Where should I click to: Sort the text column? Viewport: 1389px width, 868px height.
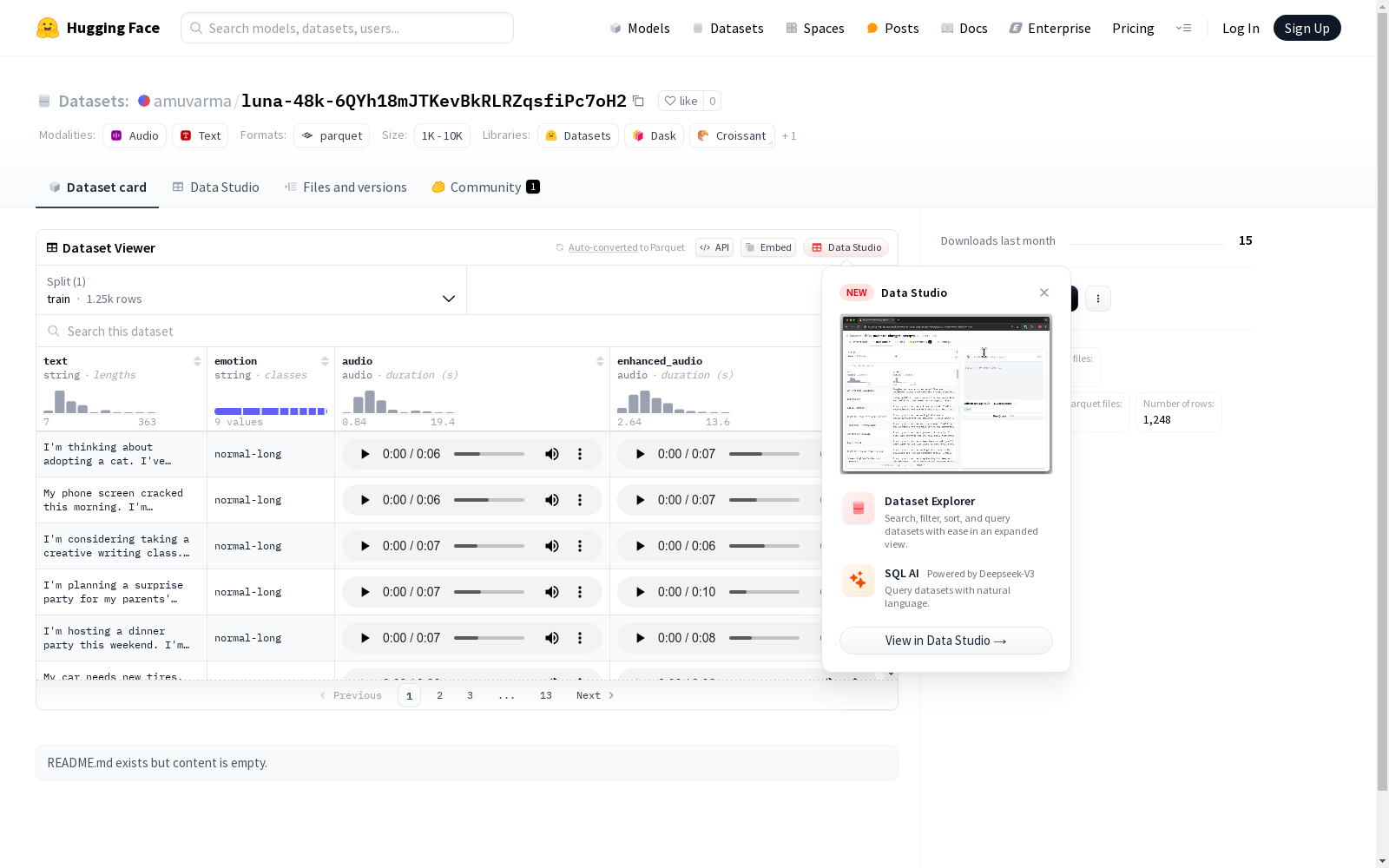coord(197,361)
